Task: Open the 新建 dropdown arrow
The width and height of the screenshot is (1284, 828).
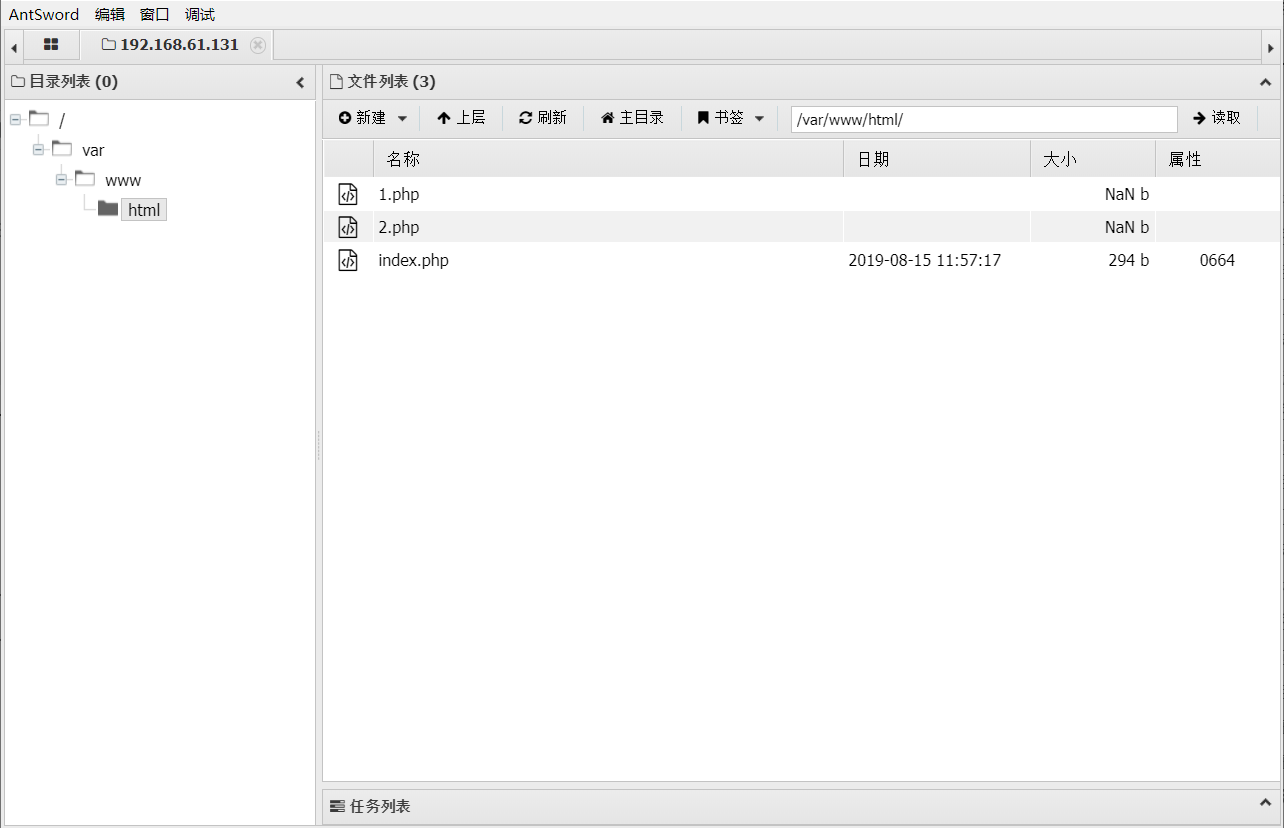Action: click(402, 118)
